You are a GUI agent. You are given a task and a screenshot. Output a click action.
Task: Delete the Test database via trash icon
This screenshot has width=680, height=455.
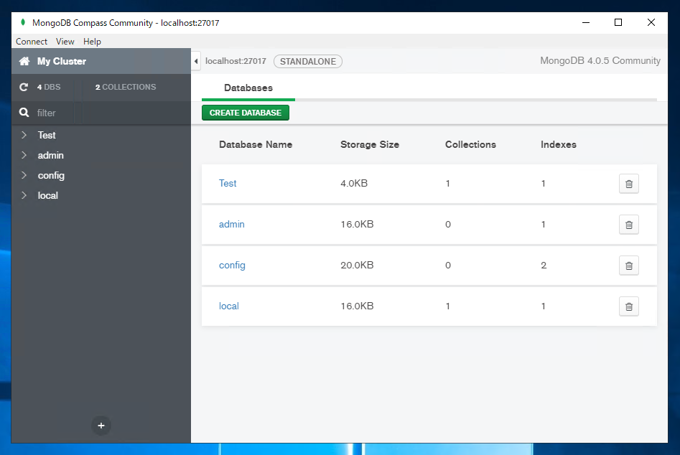pos(628,184)
